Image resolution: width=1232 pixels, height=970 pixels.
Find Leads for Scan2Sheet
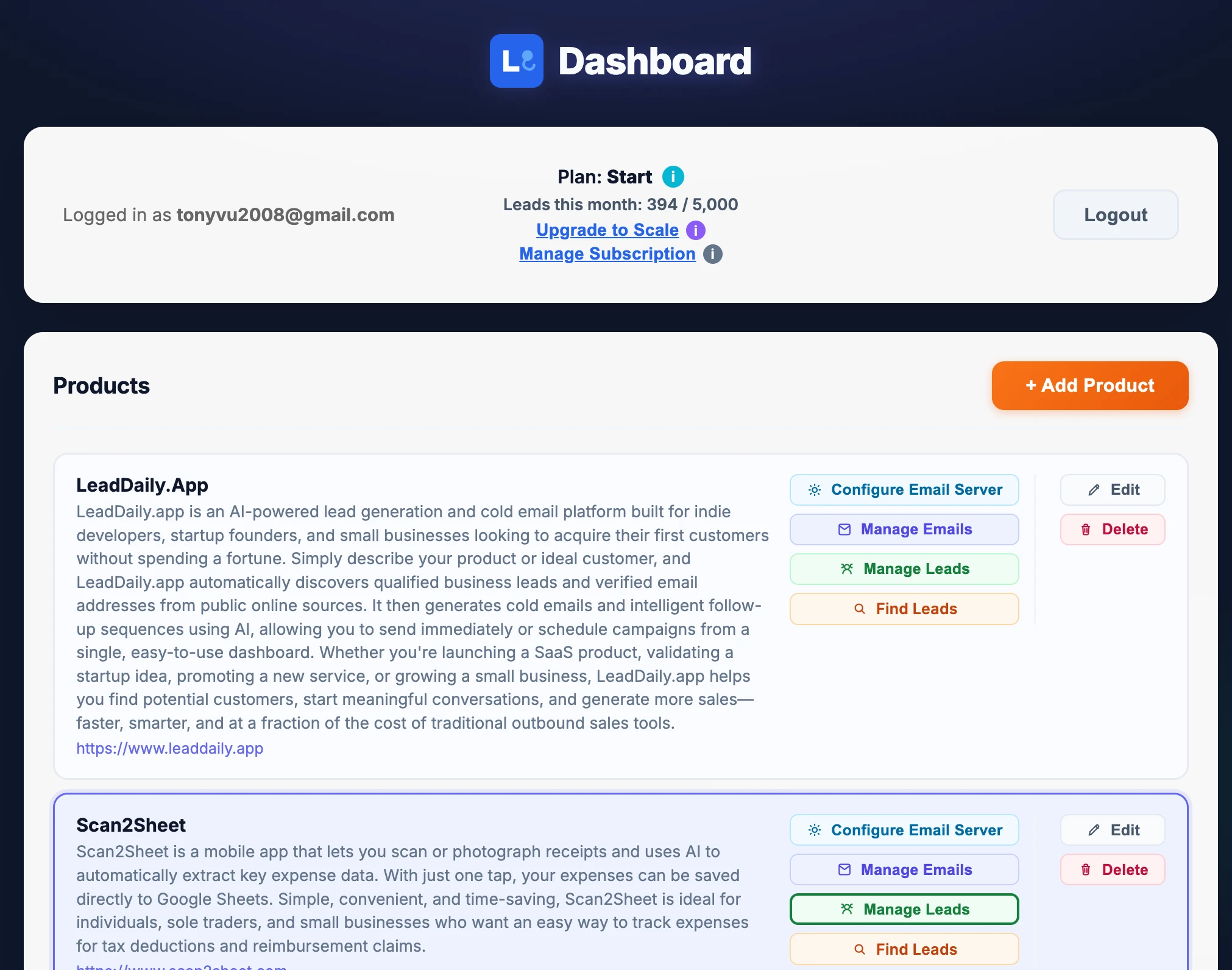[904, 949]
